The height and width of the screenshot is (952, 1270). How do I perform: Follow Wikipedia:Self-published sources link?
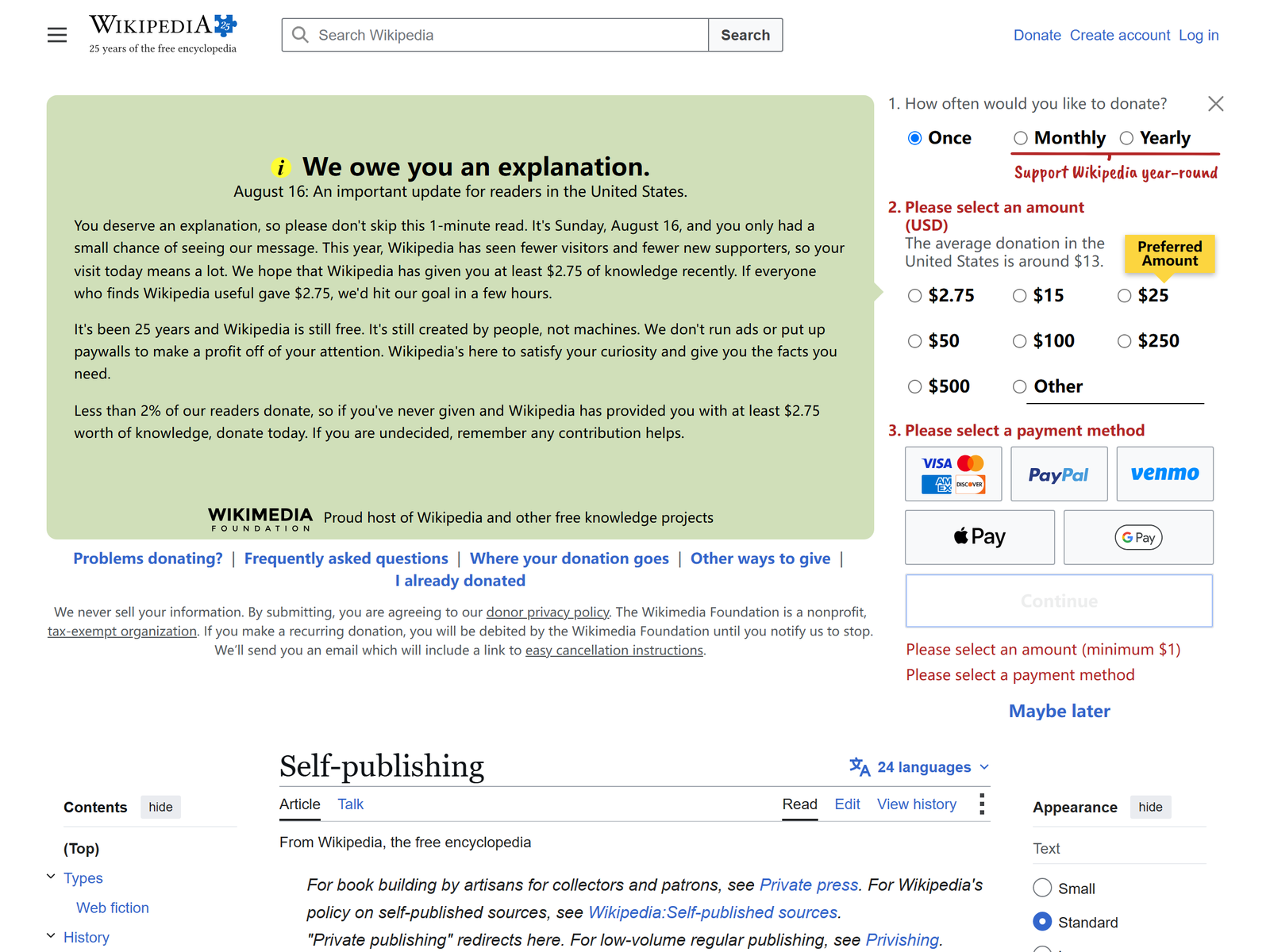(713, 912)
